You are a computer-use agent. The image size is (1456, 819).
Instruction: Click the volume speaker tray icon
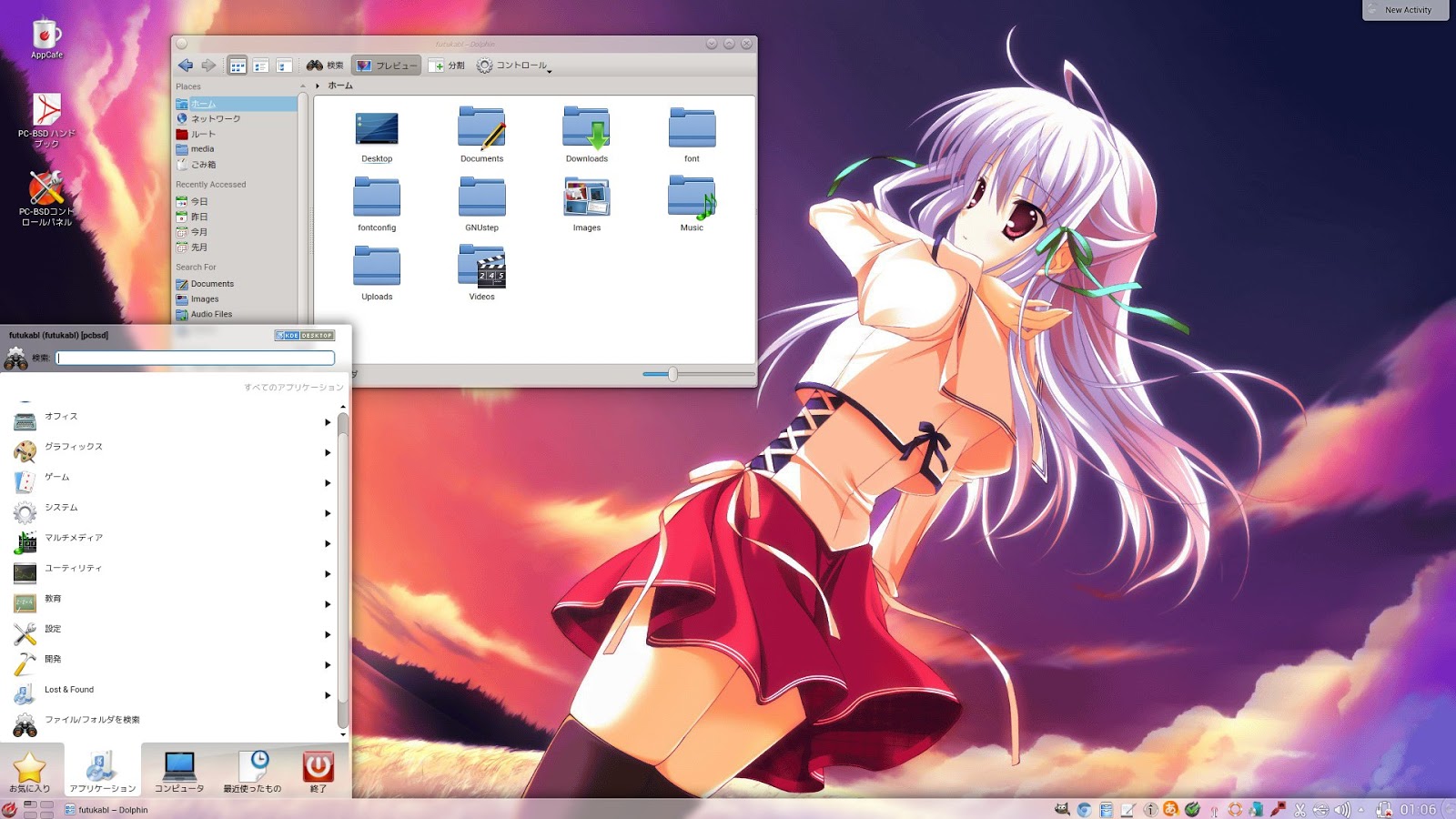(x=1342, y=810)
